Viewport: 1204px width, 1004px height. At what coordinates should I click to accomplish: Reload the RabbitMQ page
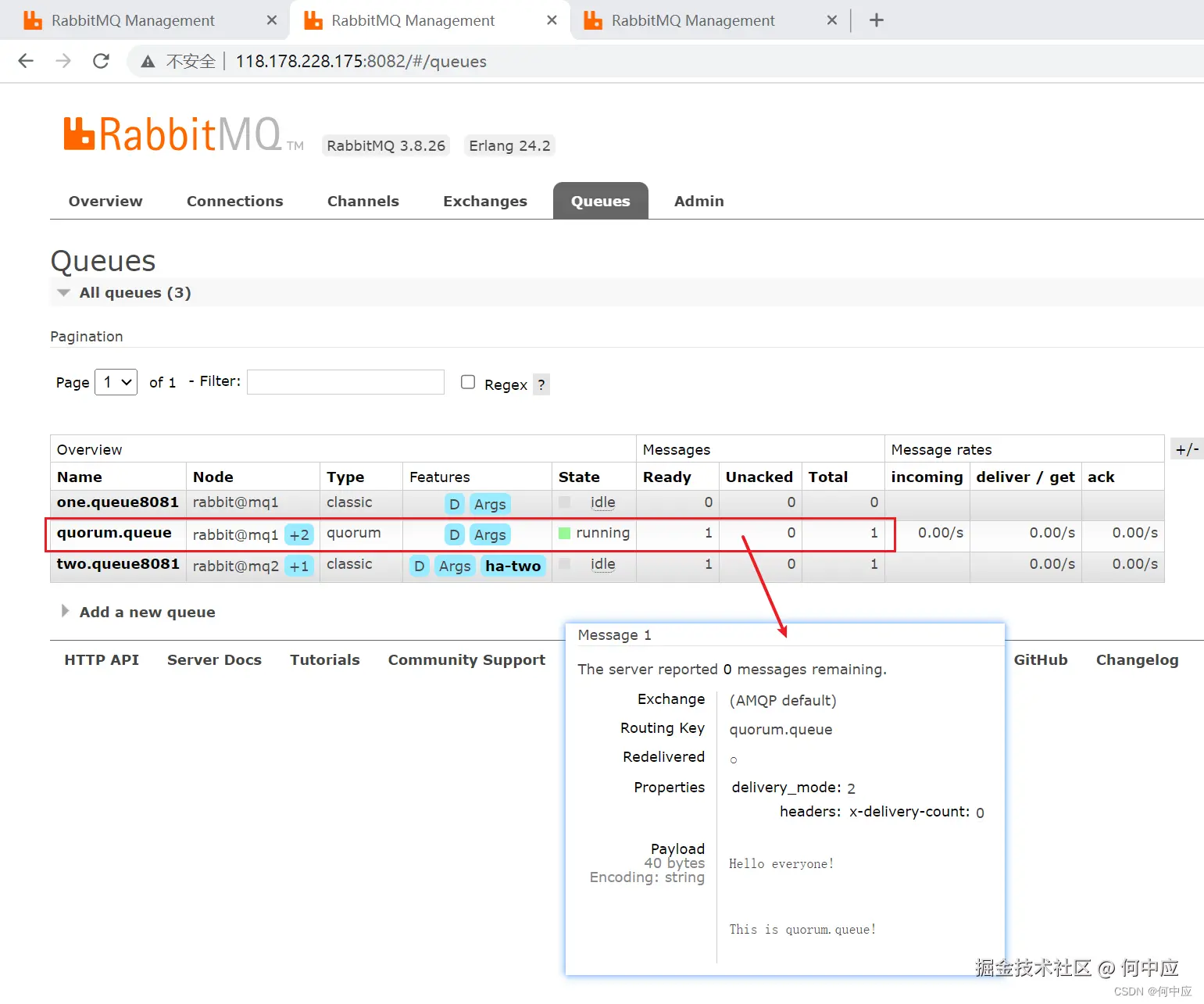point(101,61)
